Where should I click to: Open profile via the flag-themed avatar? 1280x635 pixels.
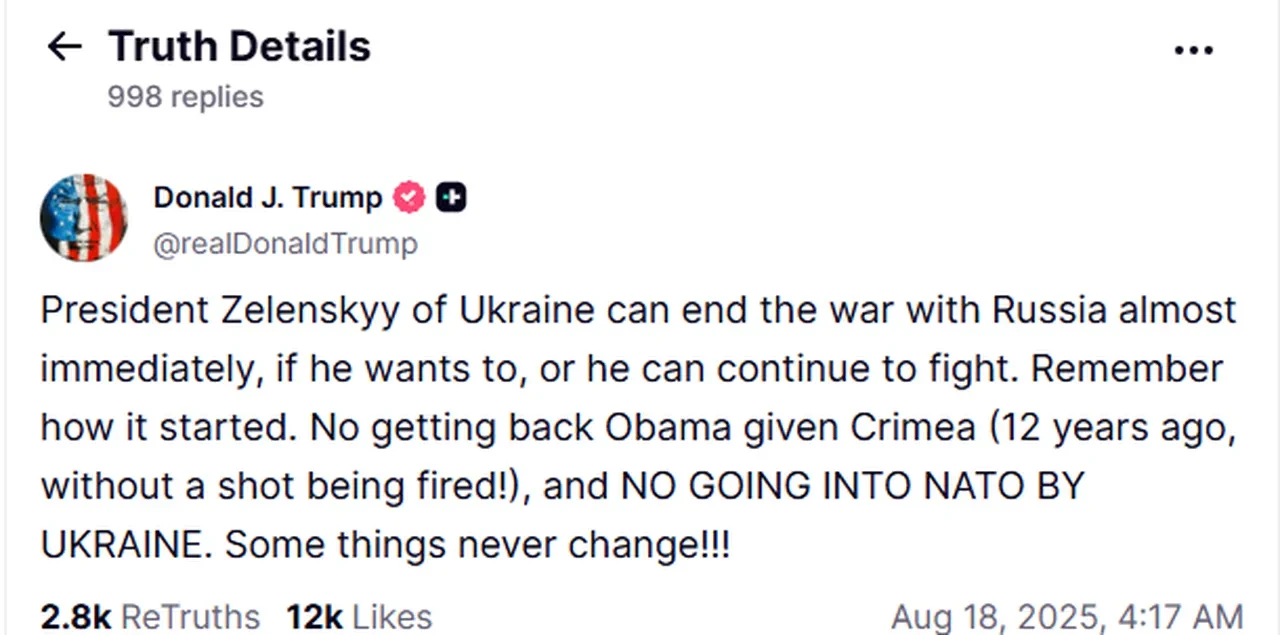tap(84, 217)
